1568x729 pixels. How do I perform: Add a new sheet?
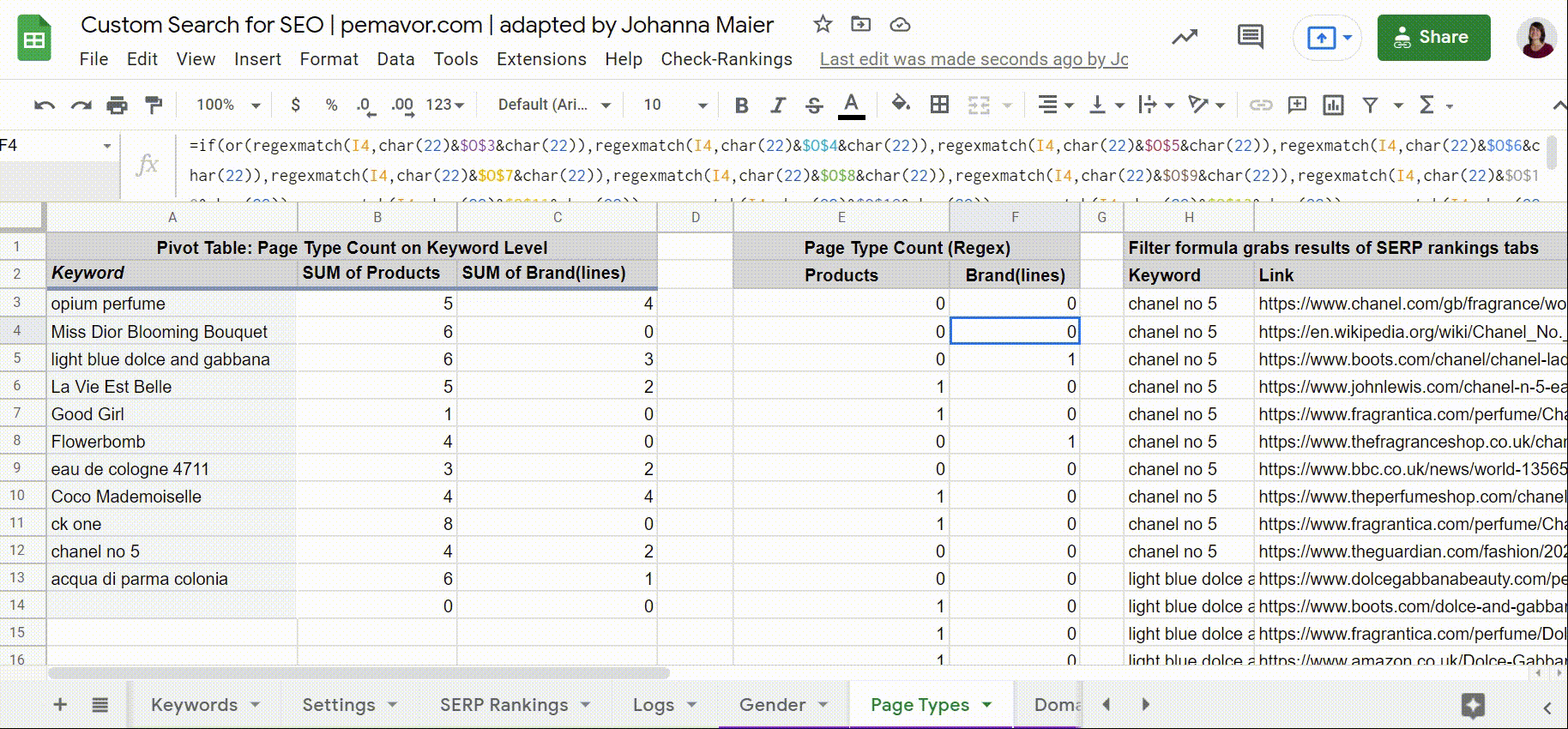coord(60,705)
